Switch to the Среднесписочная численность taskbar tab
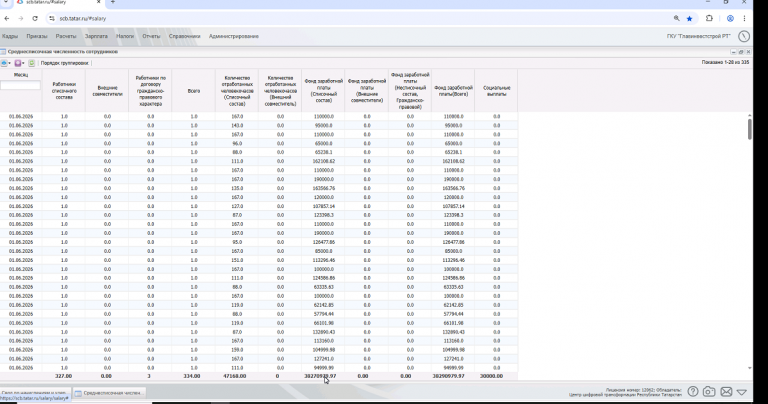This screenshot has width=768, height=404. (109, 393)
